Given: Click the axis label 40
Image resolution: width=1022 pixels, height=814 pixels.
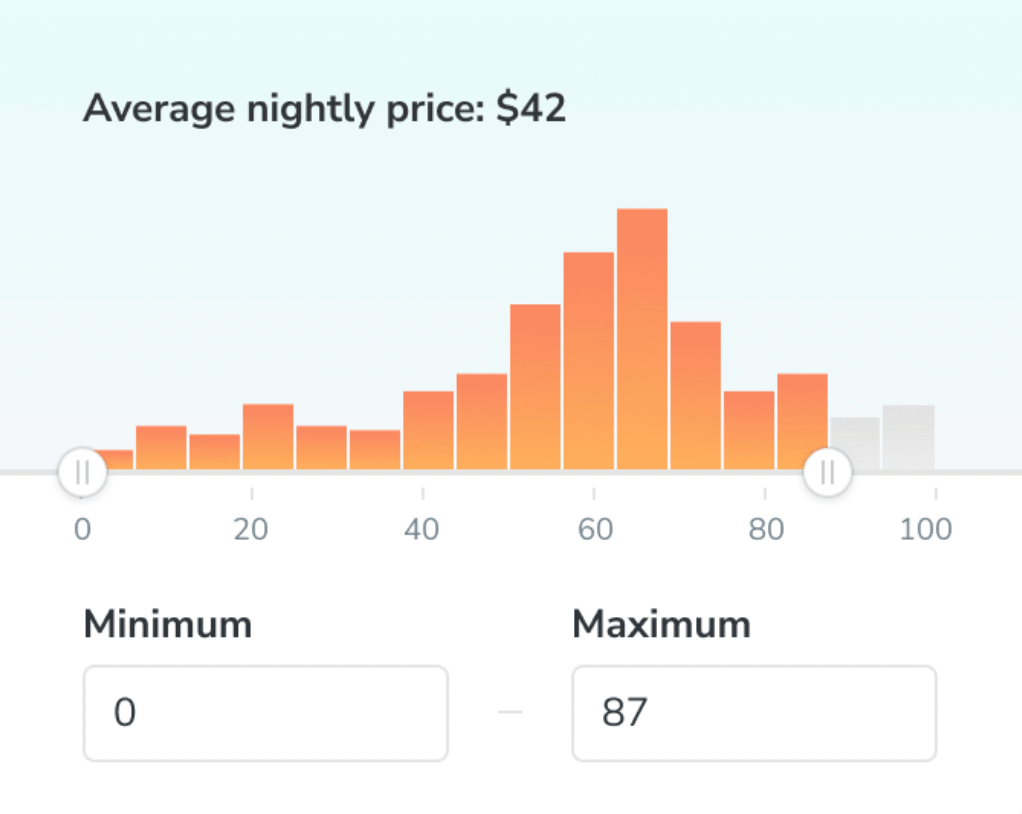Looking at the screenshot, I should click(422, 529).
